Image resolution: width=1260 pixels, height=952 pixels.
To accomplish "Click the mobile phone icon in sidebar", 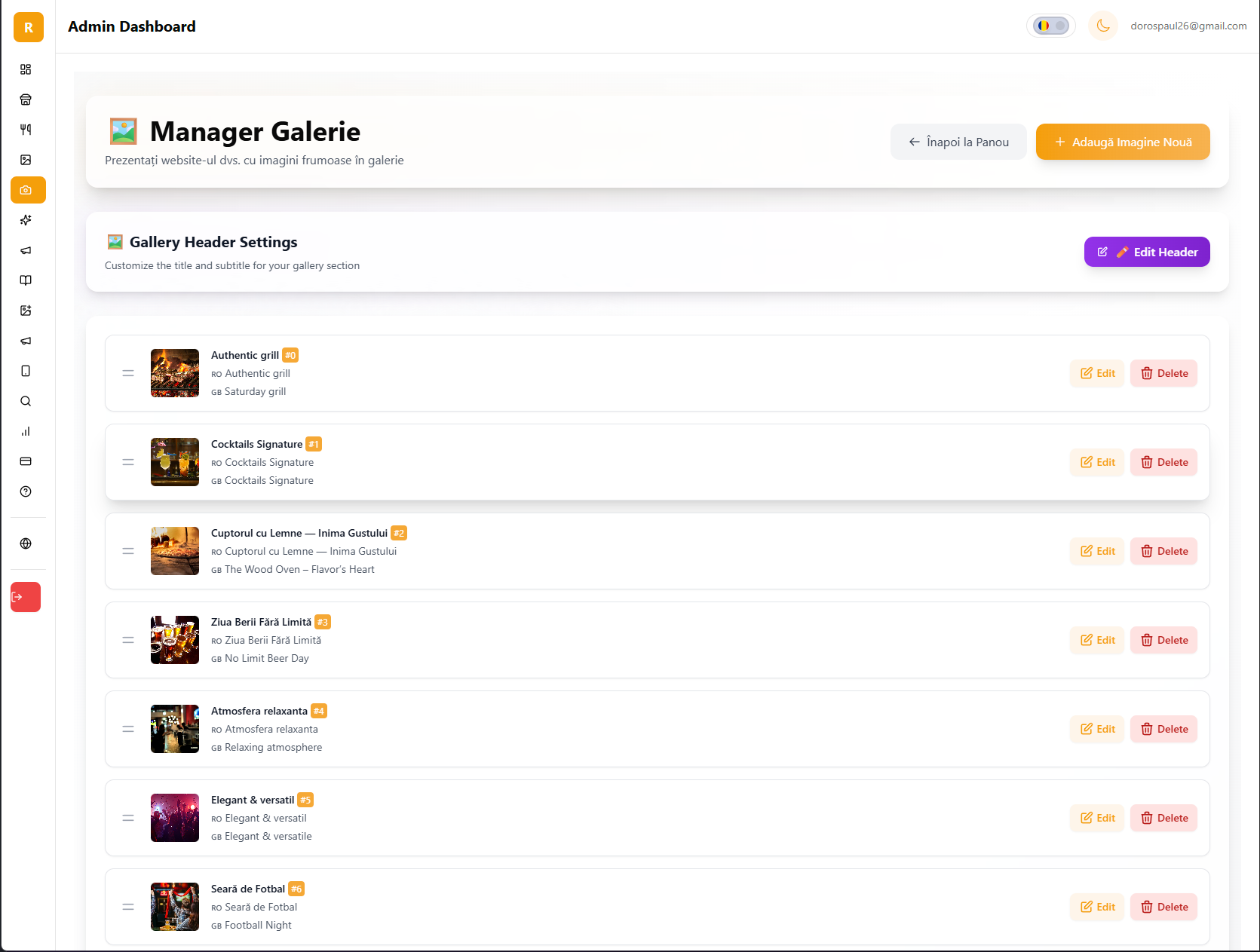I will (x=26, y=371).
